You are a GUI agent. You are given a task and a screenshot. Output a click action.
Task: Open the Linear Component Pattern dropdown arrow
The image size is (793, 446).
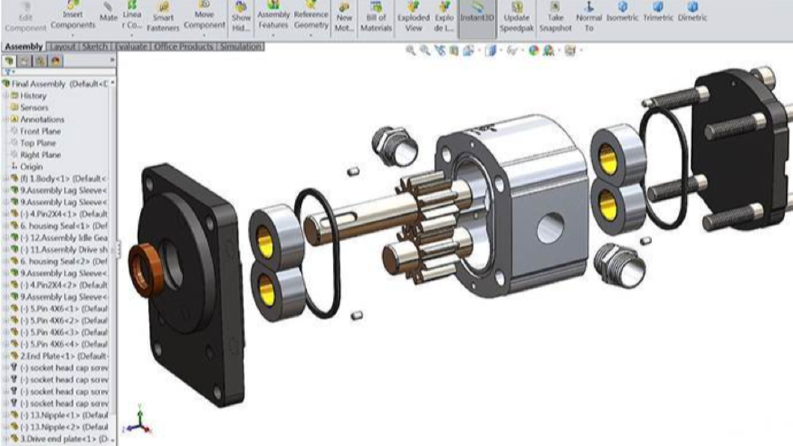pos(131,35)
